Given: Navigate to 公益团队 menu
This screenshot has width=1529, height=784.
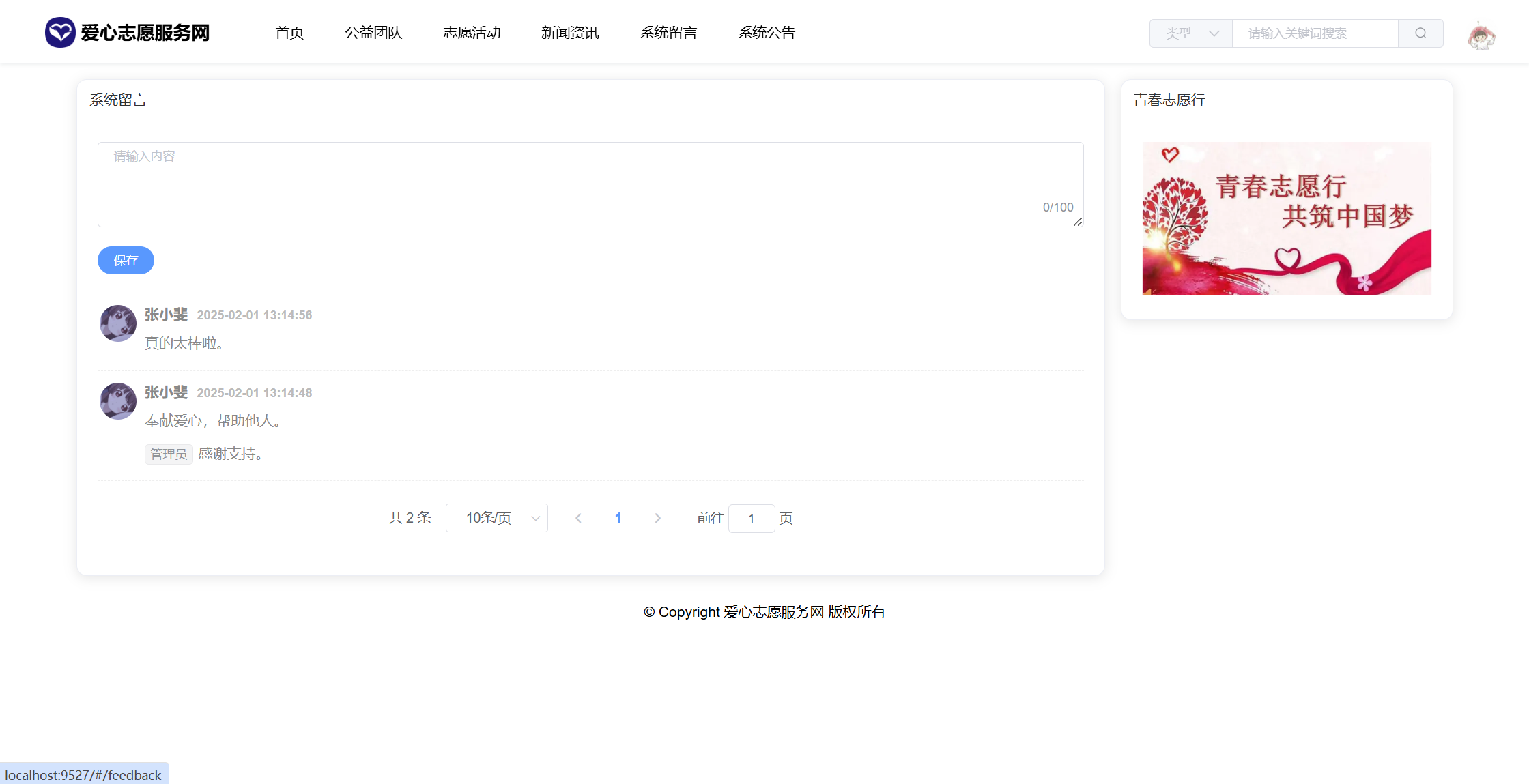Looking at the screenshot, I should click(373, 33).
